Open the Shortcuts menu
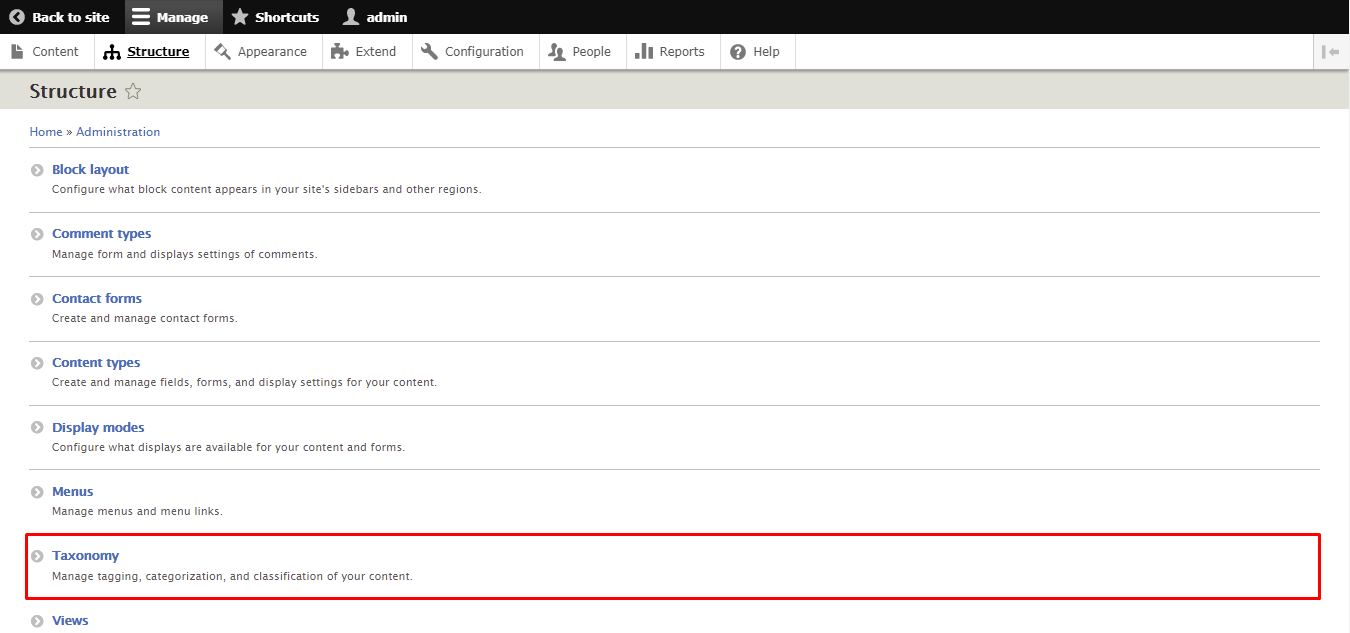Viewport: 1350px width, 633px height. [275, 16]
